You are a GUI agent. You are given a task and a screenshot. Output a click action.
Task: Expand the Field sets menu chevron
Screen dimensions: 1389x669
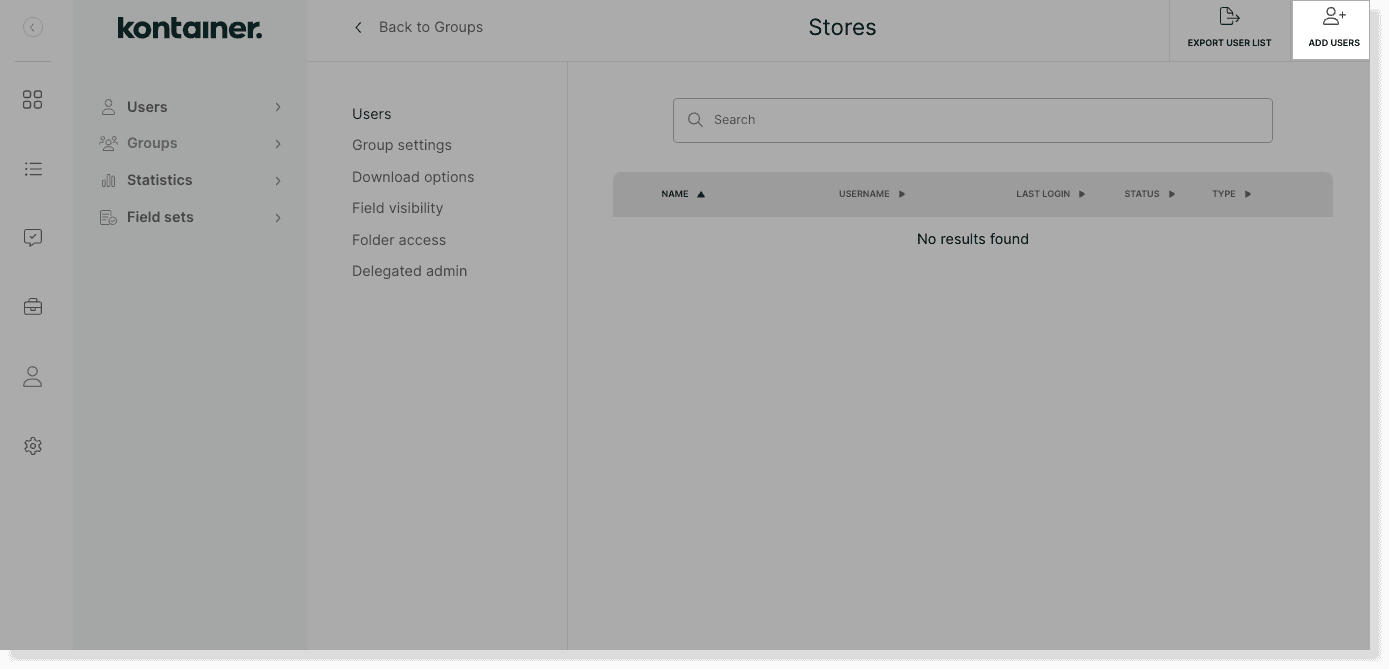278,218
